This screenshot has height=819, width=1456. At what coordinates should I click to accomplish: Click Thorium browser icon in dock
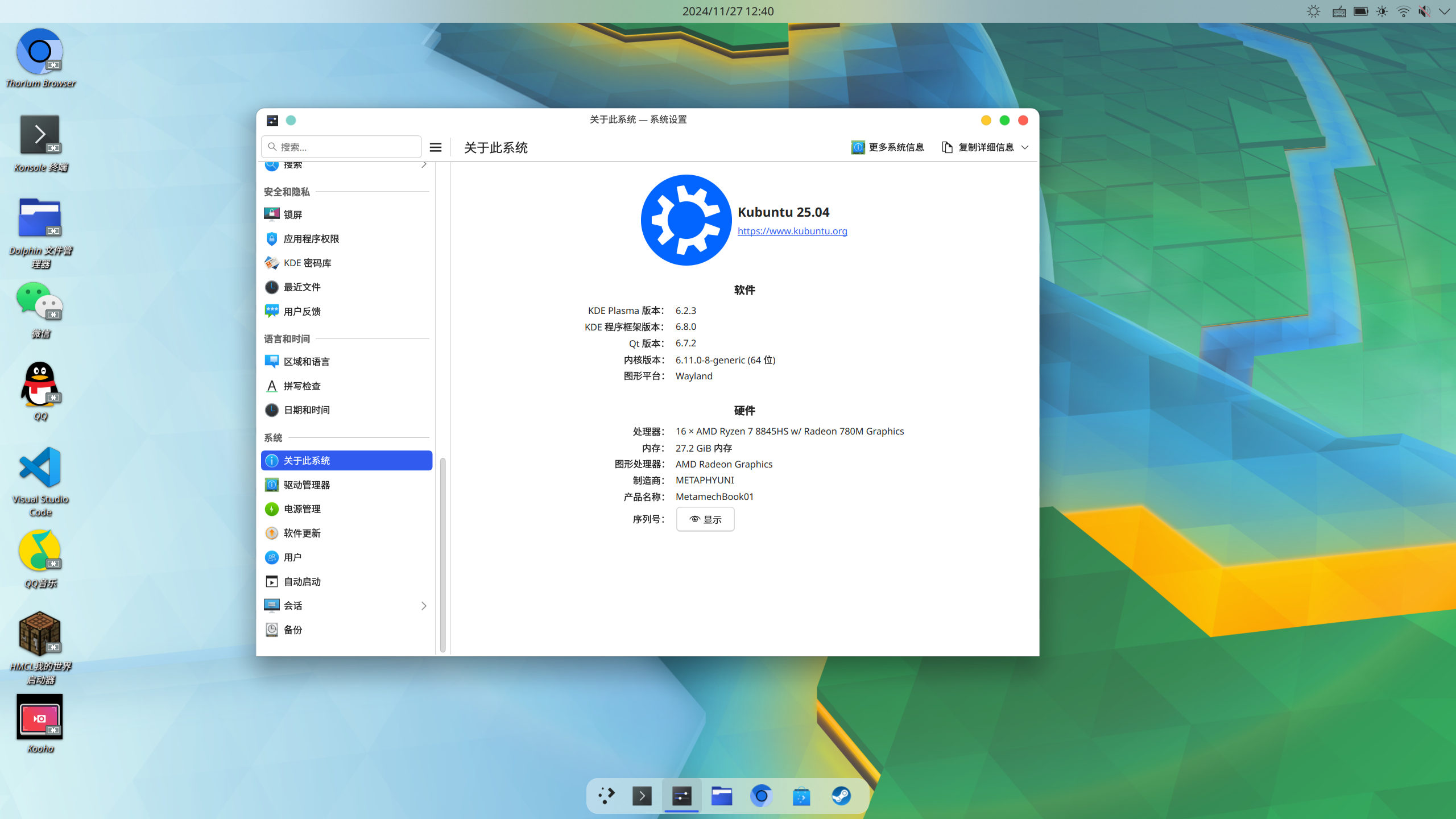(x=762, y=796)
